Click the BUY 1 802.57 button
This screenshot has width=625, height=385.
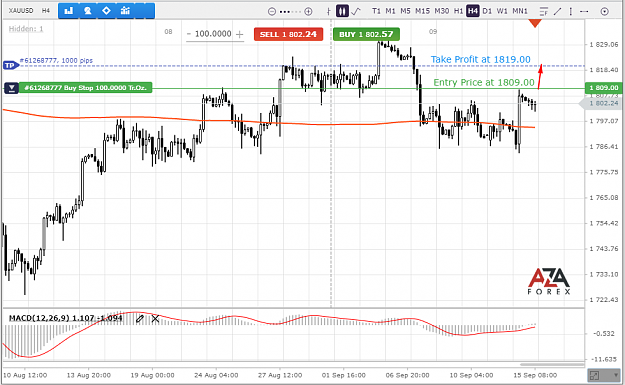[366, 34]
